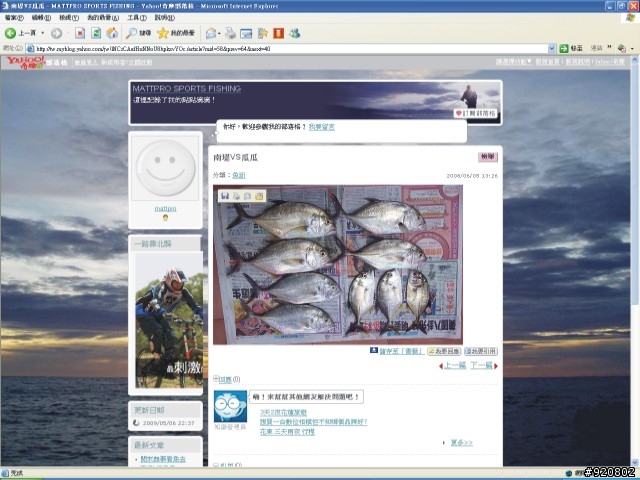Click the page icon in address bar
Viewport: 640px width, 480px height.
coord(30,49)
